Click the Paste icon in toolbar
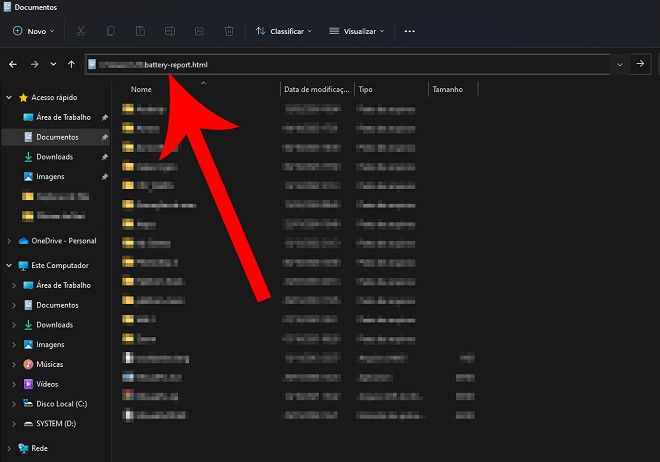This screenshot has height=462, width=660. point(141,31)
